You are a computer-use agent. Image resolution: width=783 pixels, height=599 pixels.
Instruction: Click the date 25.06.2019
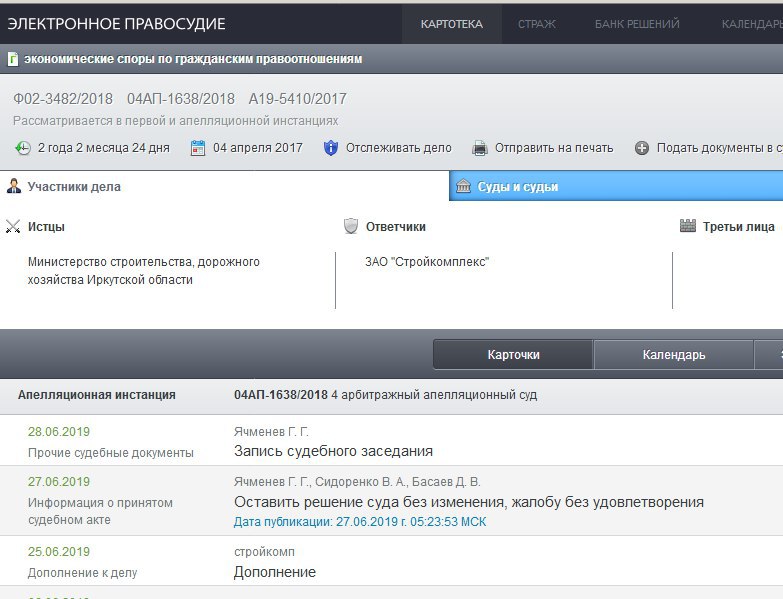tap(59, 552)
